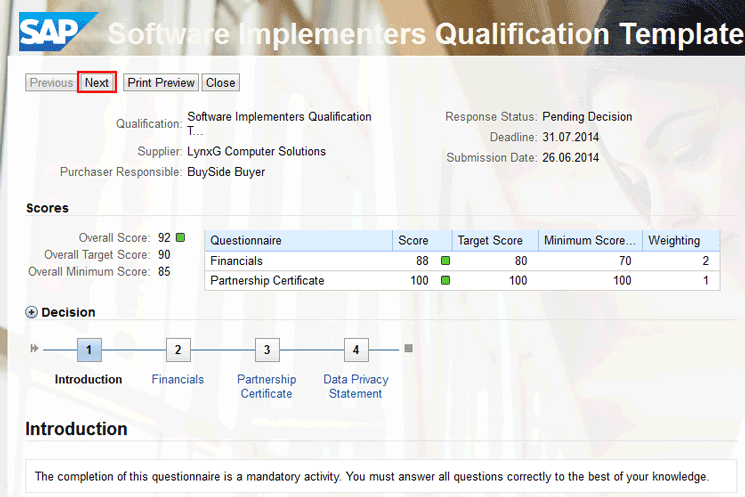Click the truncated Qualification name value
Viewport: 745px width, 497px height.
click(x=279, y=124)
